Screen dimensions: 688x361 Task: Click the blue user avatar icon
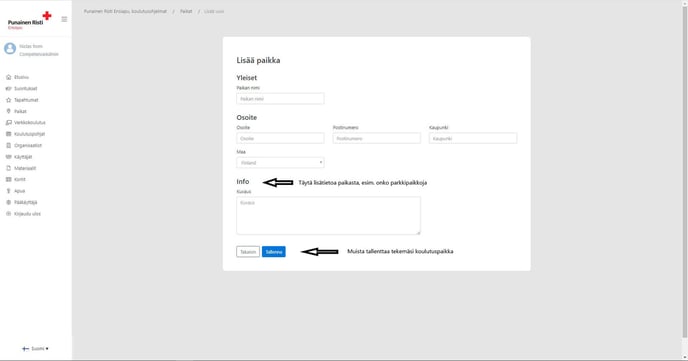[10, 48]
